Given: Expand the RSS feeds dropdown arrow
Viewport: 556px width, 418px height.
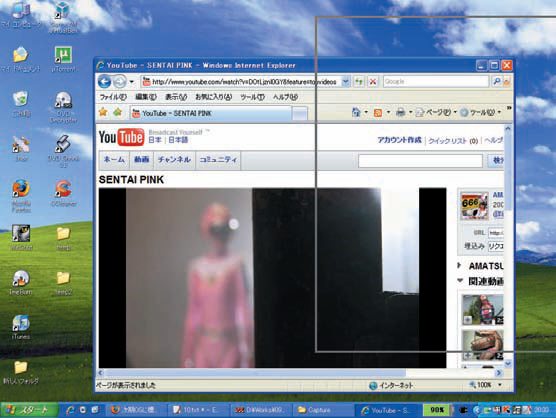Looking at the screenshot, I should (388, 113).
